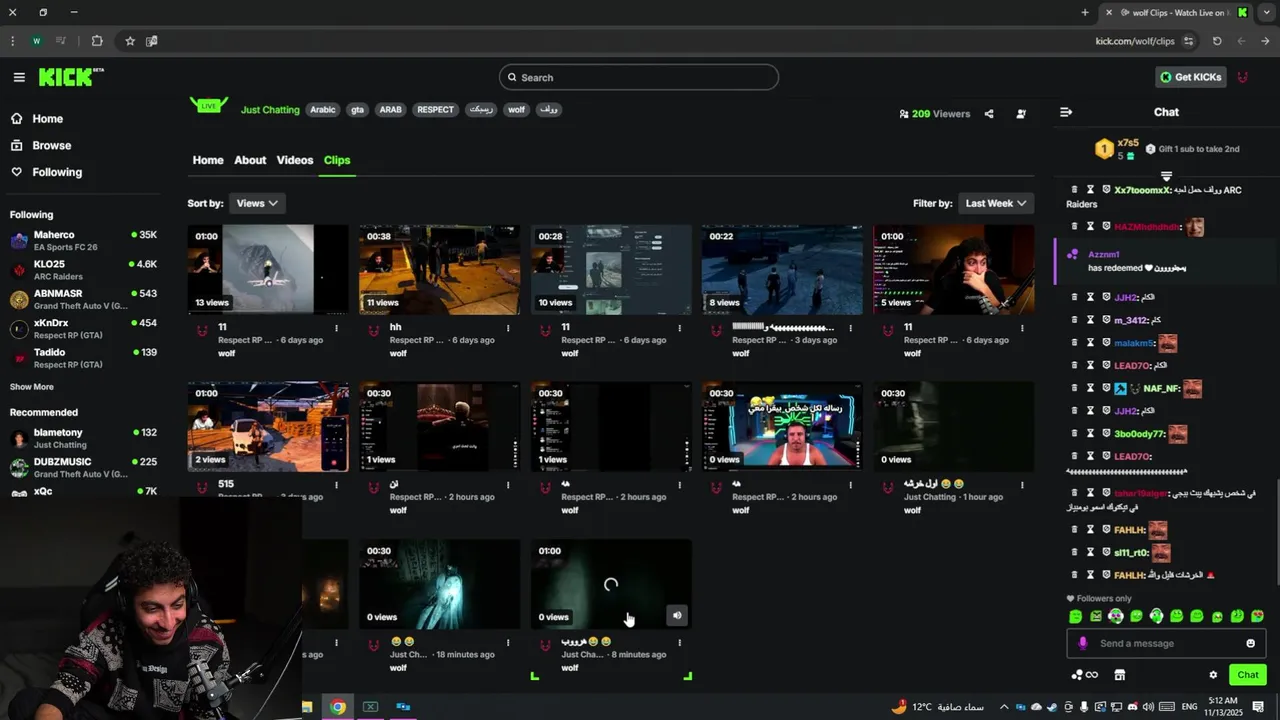Click the RESPECT tag
Screen dimensions: 1280x720
[x=435, y=110]
